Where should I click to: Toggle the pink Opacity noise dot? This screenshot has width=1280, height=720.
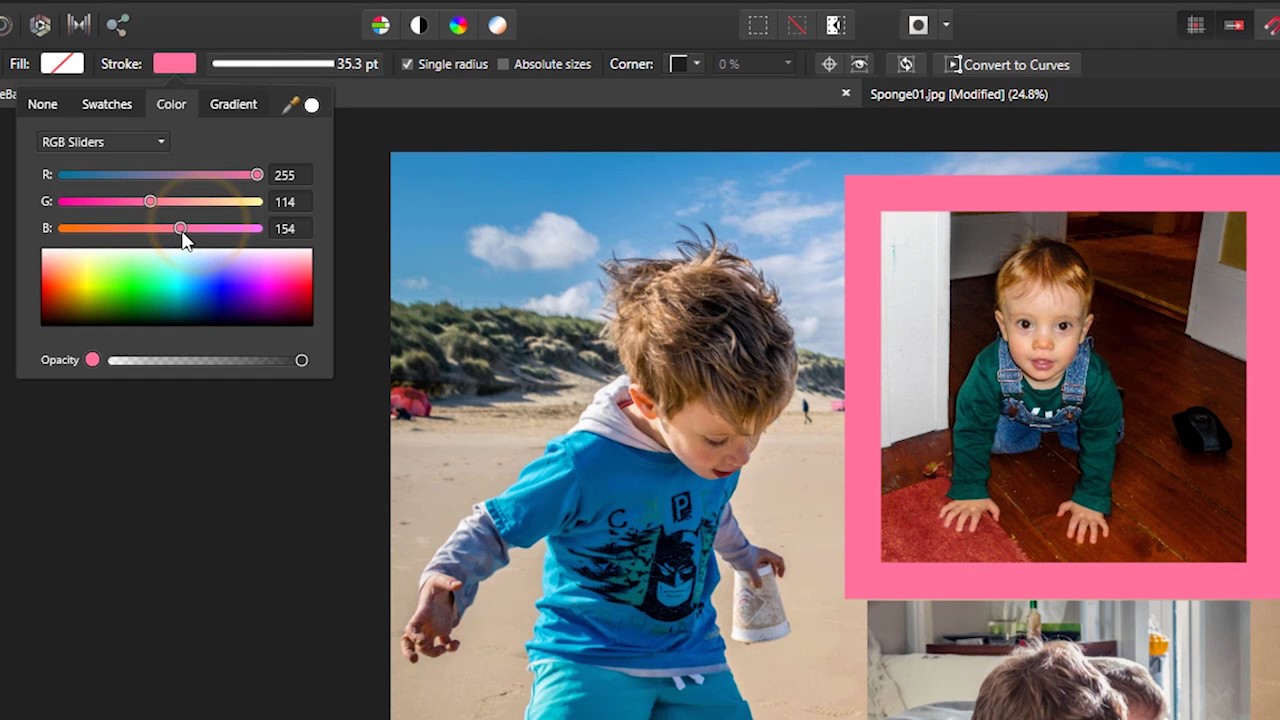(92, 360)
